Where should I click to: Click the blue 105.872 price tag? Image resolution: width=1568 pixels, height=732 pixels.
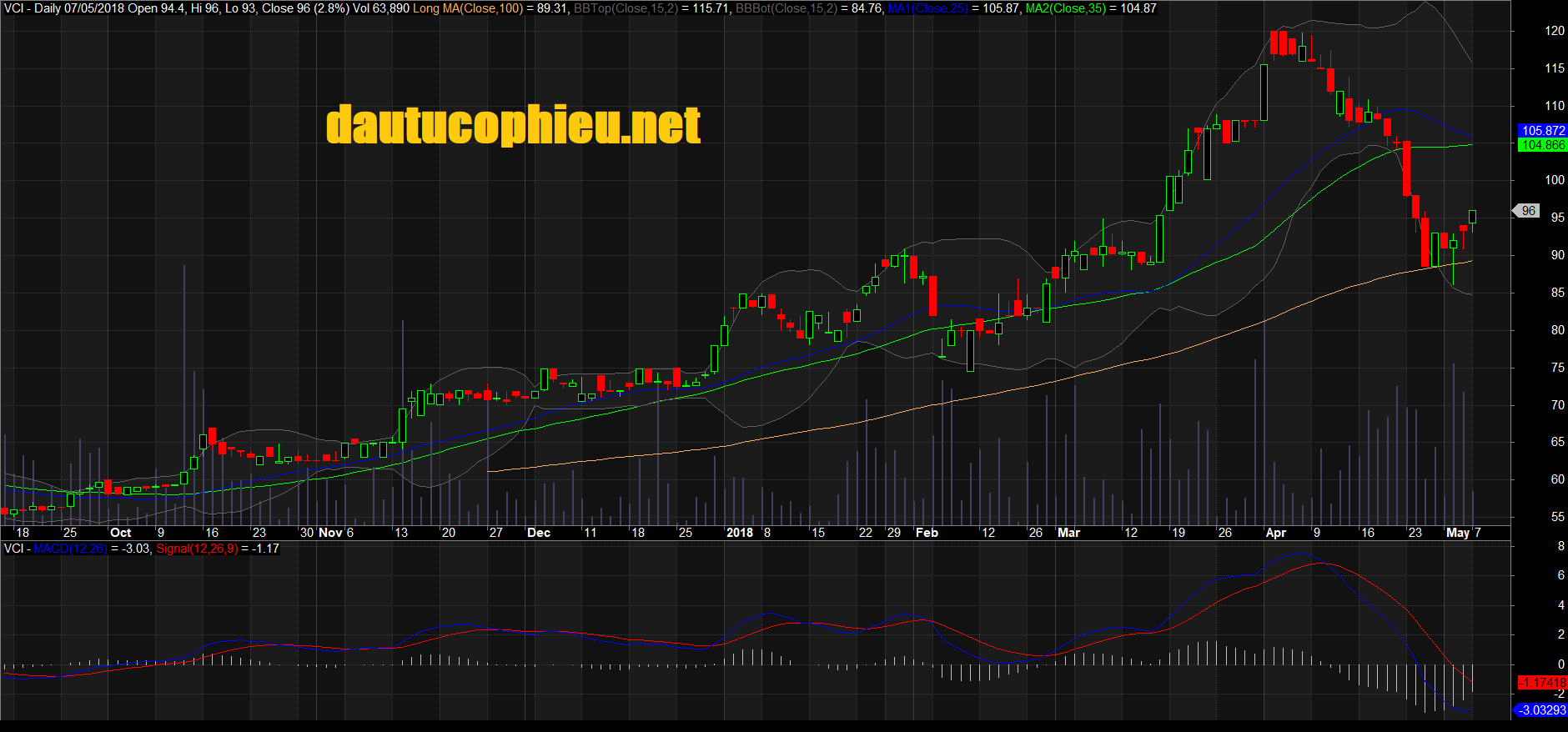pyautogui.click(x=1542, y=131)
